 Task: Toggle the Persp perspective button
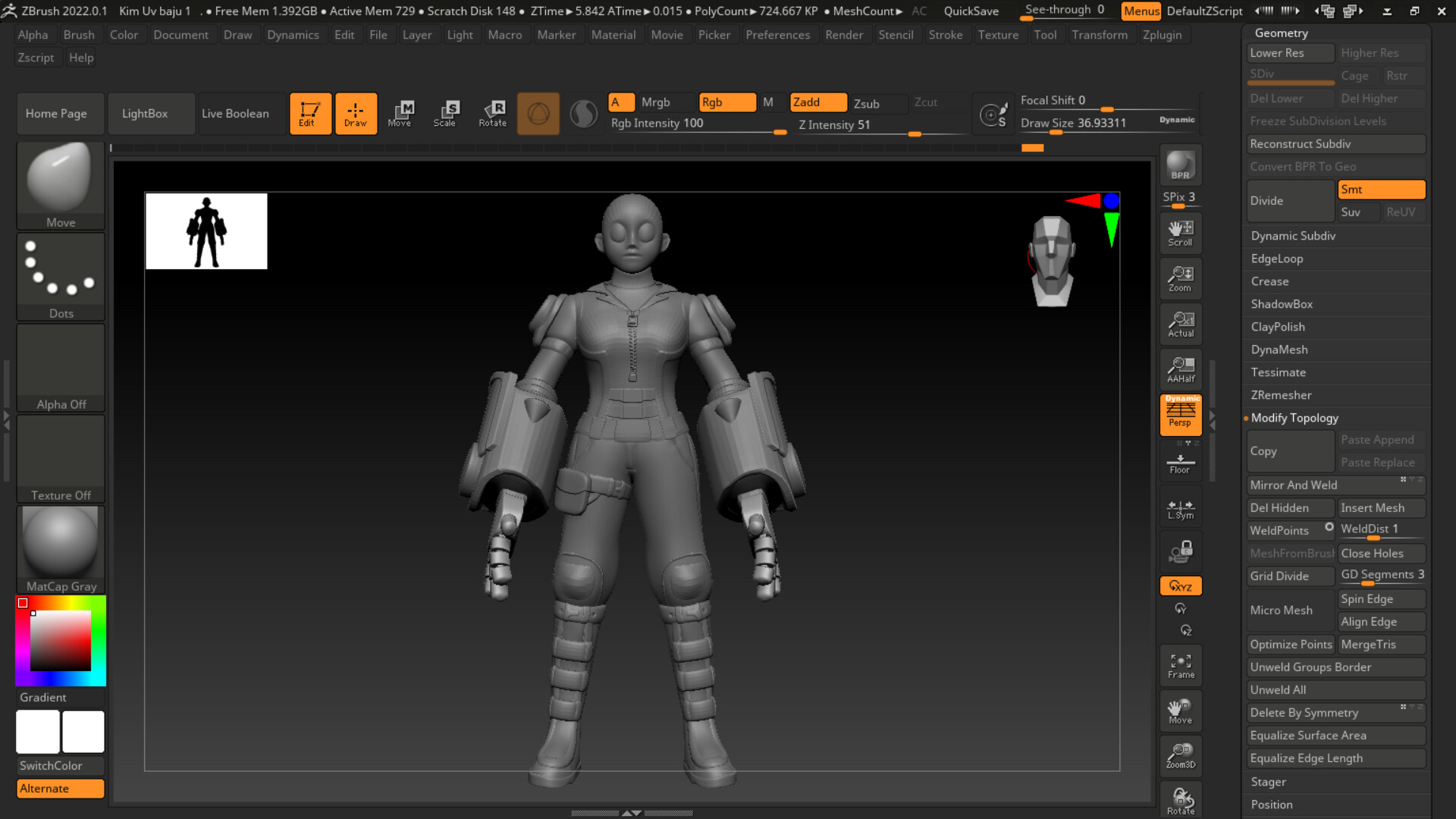click(x=1181, y=415)
